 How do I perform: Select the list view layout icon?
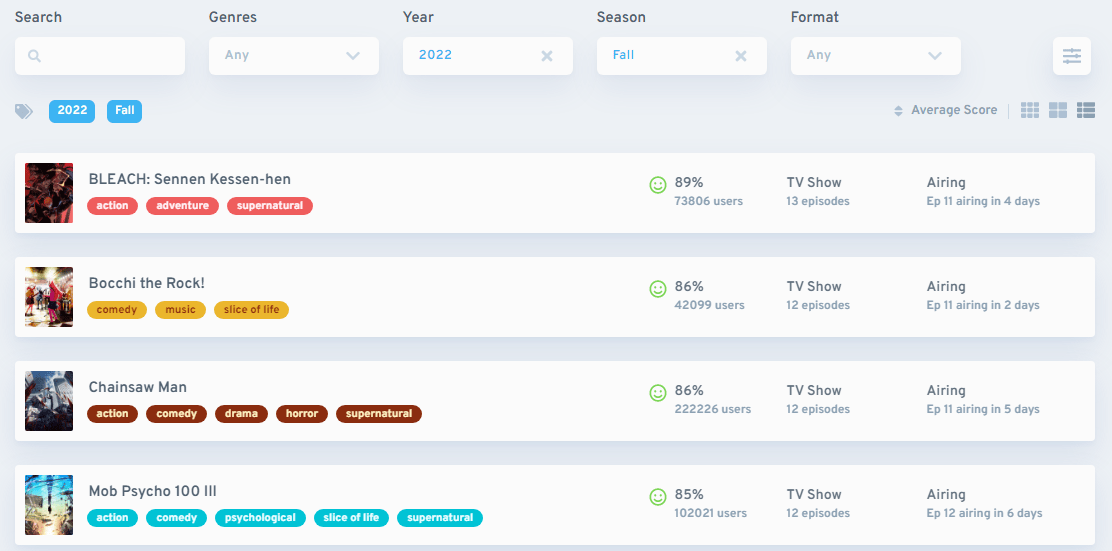coord(1086,110)
